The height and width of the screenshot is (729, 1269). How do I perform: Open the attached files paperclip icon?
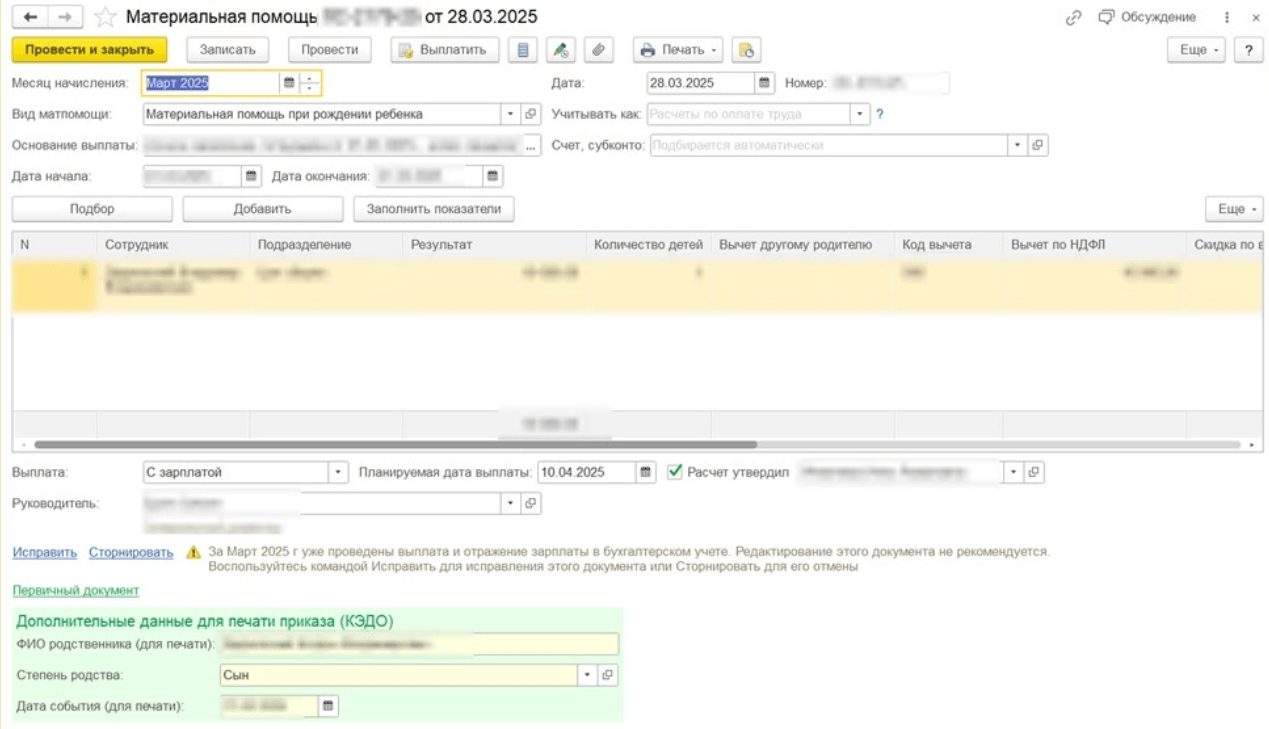pyautogui.click(x=598, y=50)
